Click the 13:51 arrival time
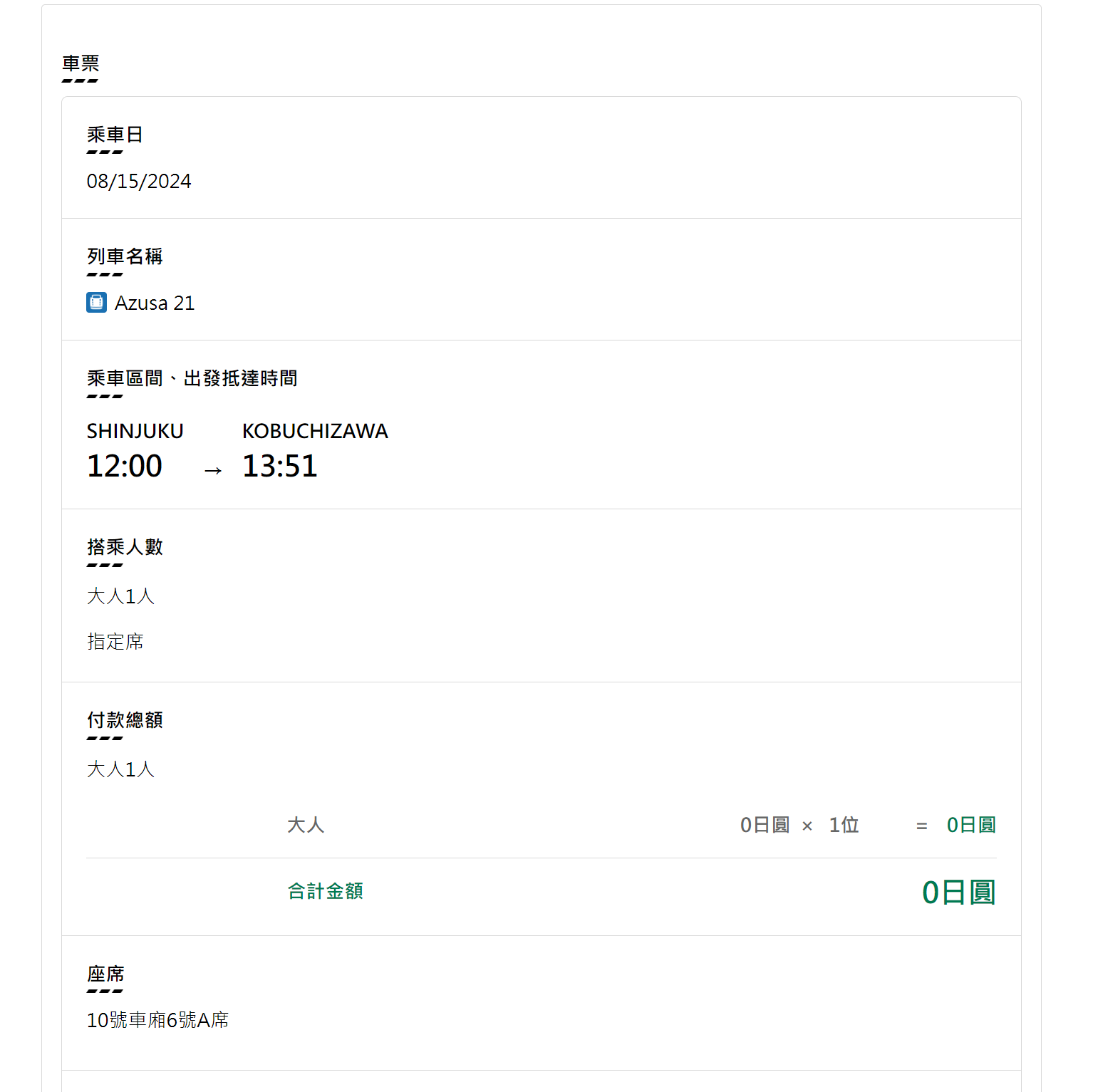The height and width of the screenshot is (1092, 1098). coord(279,467)
